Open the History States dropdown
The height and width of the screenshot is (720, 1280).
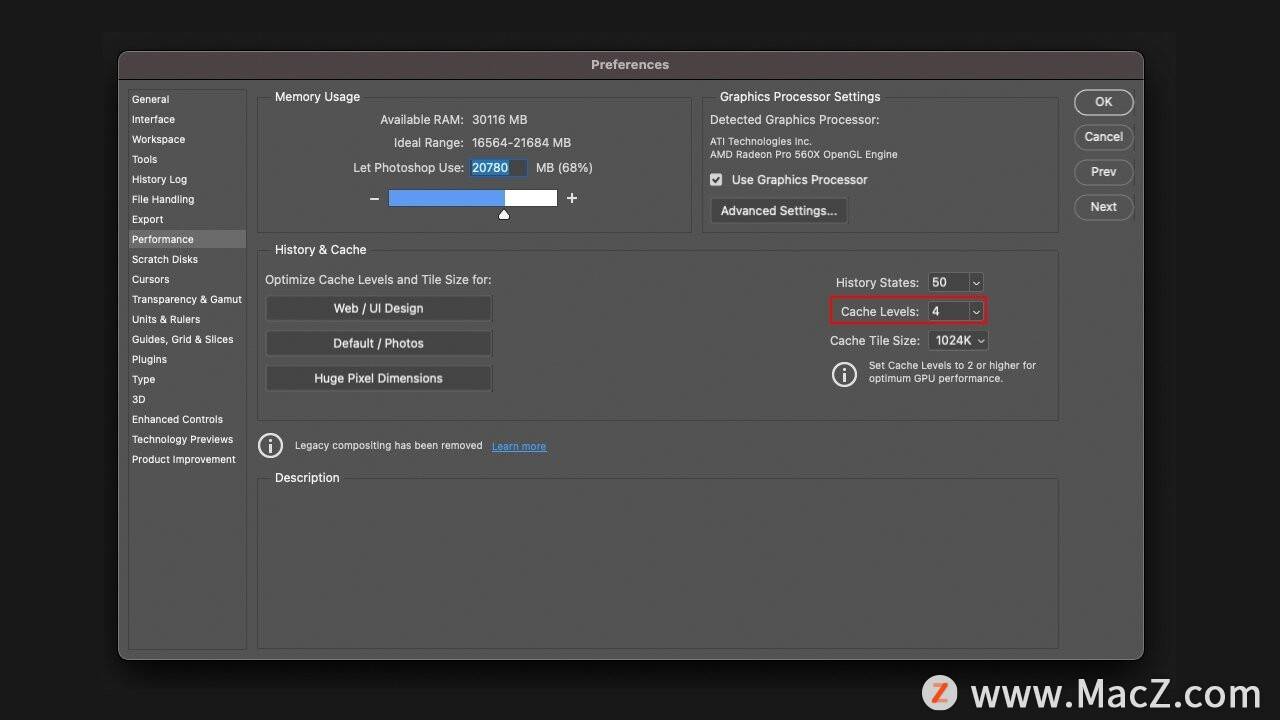point(976,283)
